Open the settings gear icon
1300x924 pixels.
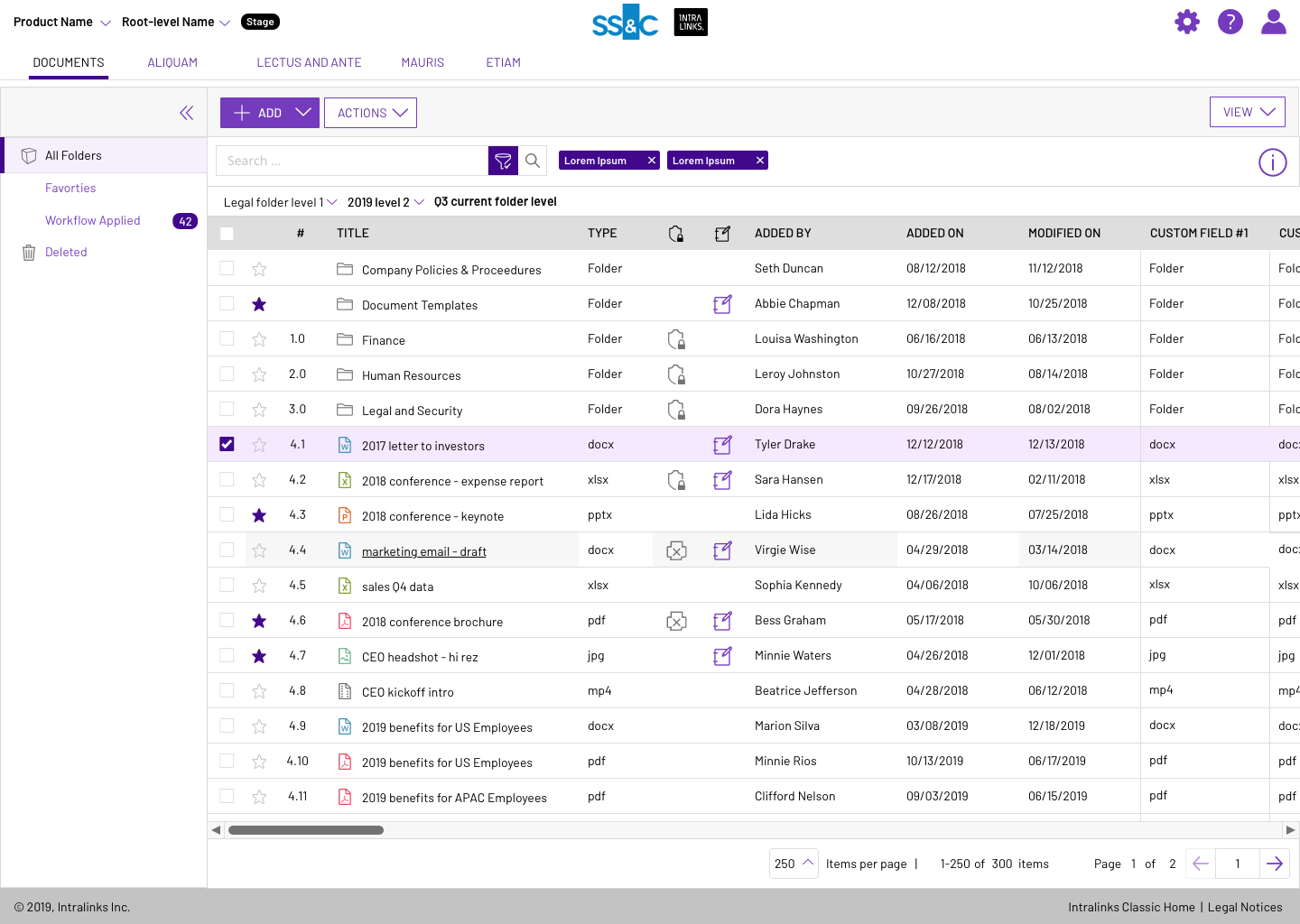1187,22
